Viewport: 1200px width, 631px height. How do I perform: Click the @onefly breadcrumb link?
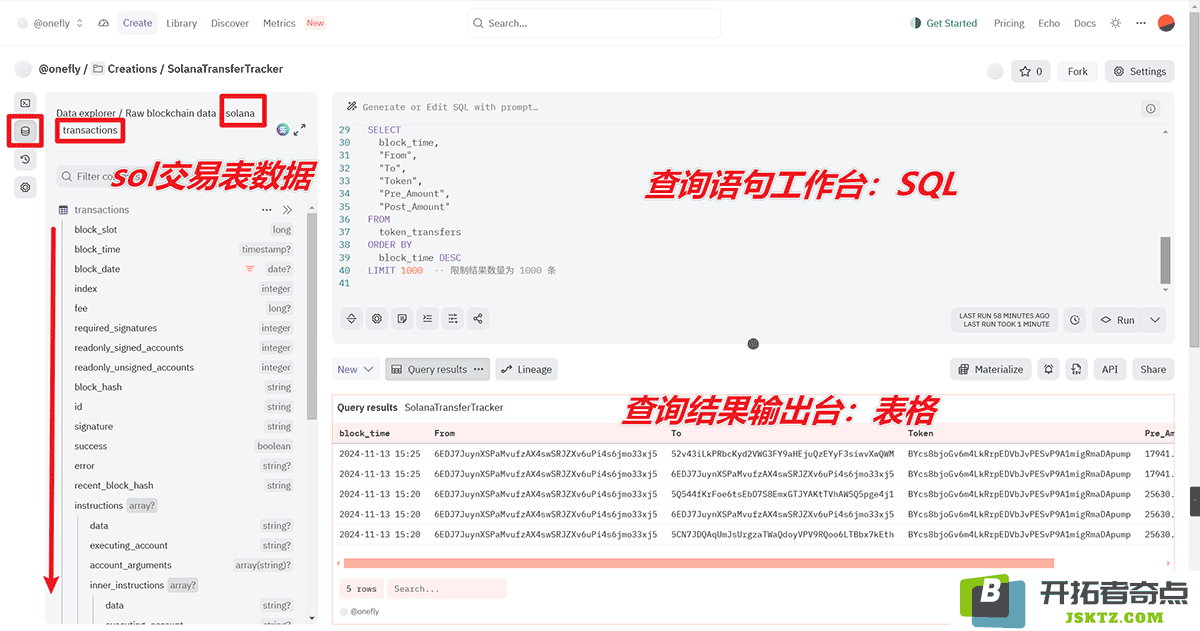(60, 69)
